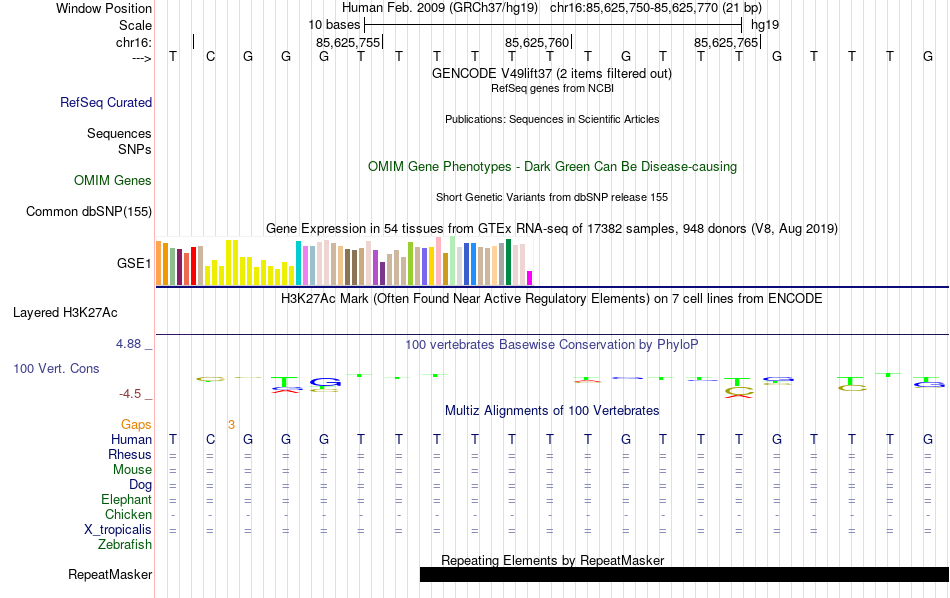Click the Common dbSNP(155) track label
This screenshot has height=598, width=950.
[x=89, y=211]
